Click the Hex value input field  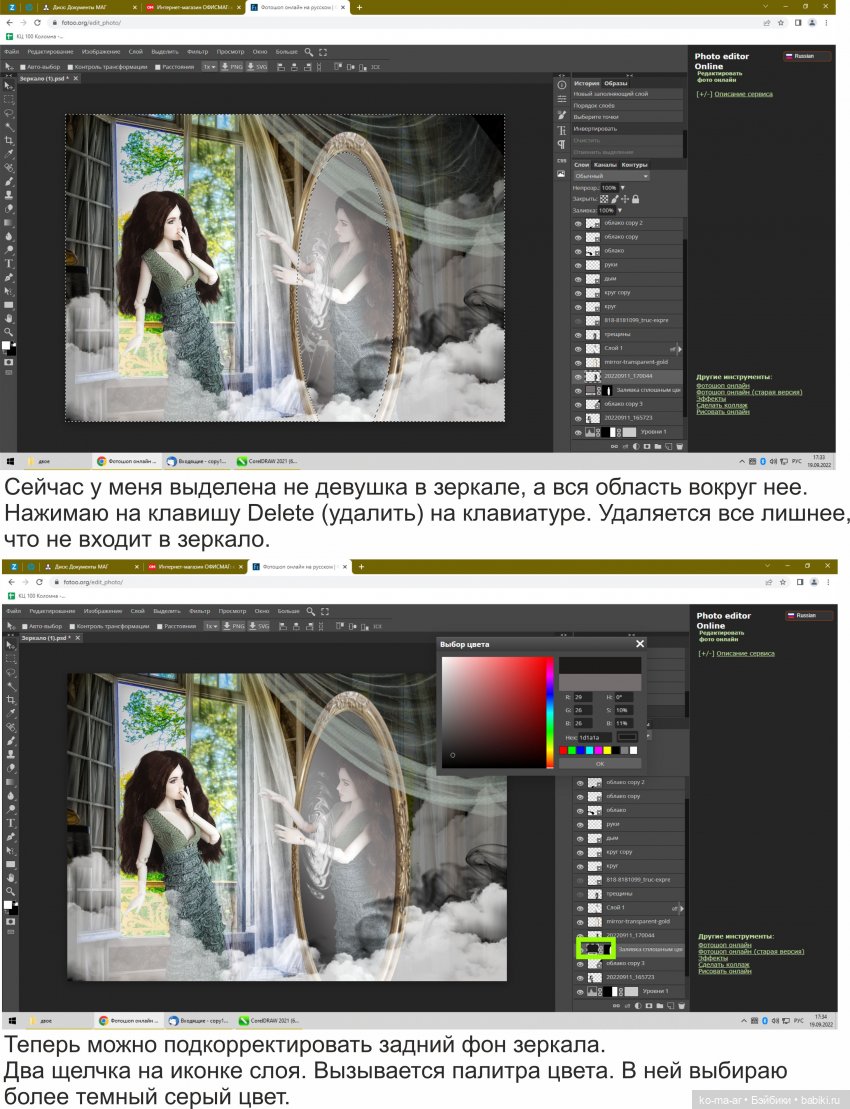point(593,737)
